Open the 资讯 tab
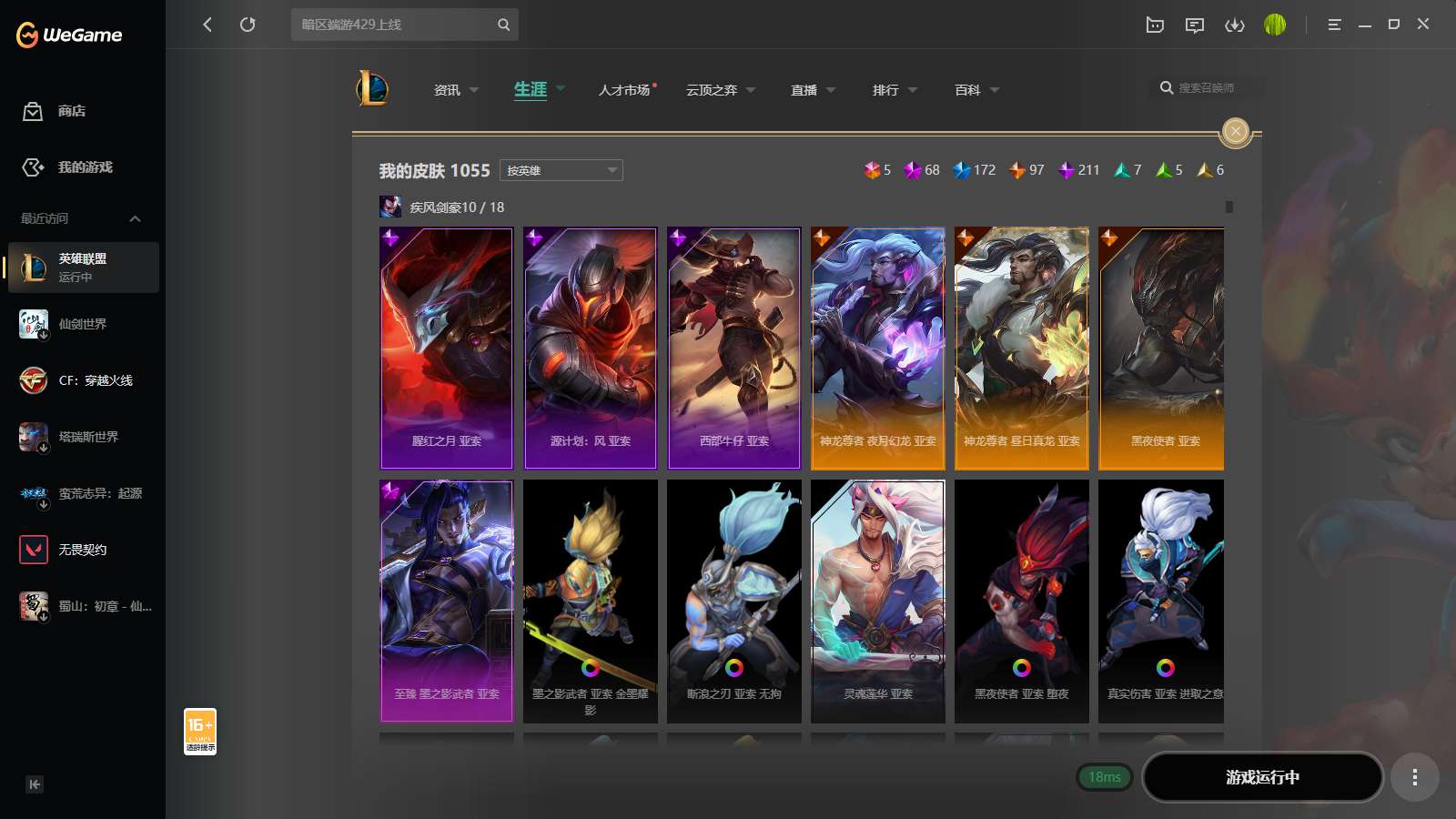This screenshot has height=819, width=1456. click(x=447, y=90)
